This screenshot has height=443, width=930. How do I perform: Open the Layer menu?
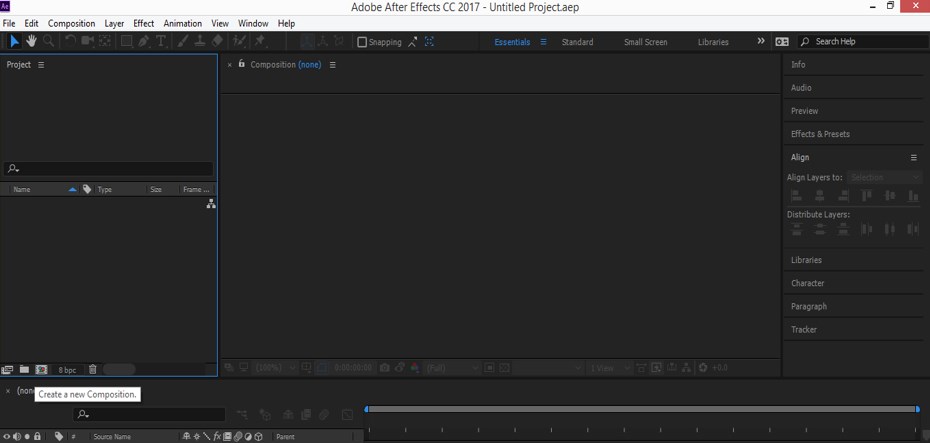coord(114,24)
